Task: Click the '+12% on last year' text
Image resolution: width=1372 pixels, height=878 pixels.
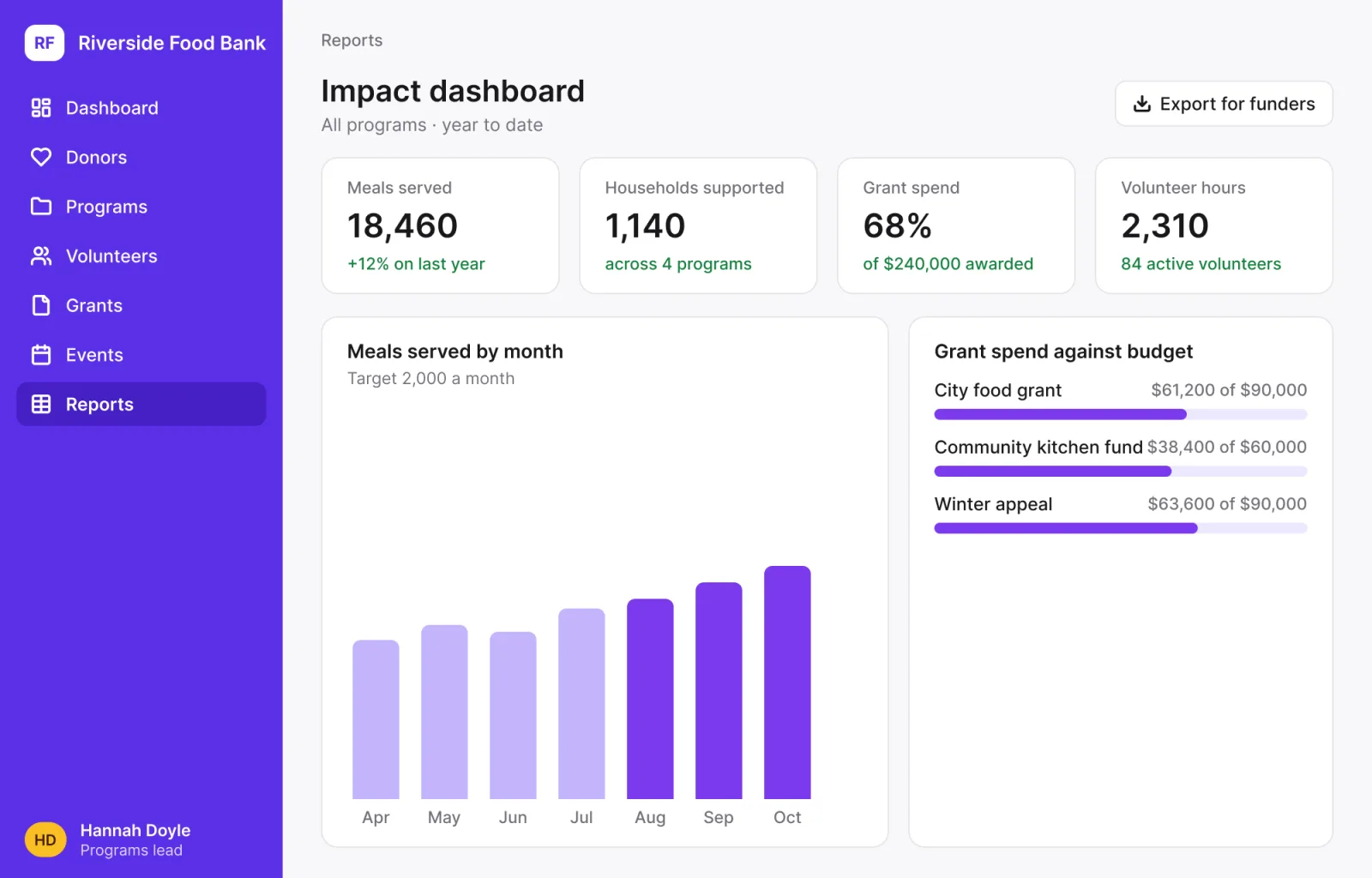Action: point(416,264)
